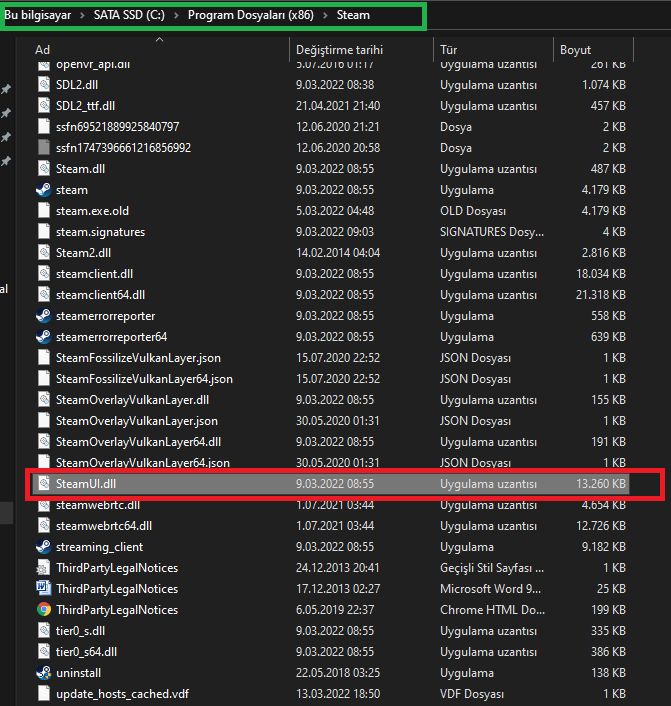The width and height of the screenshot is (671, 706).
Task: Click the Microsoft Word 9... type cell
Action: coord(490,589)
